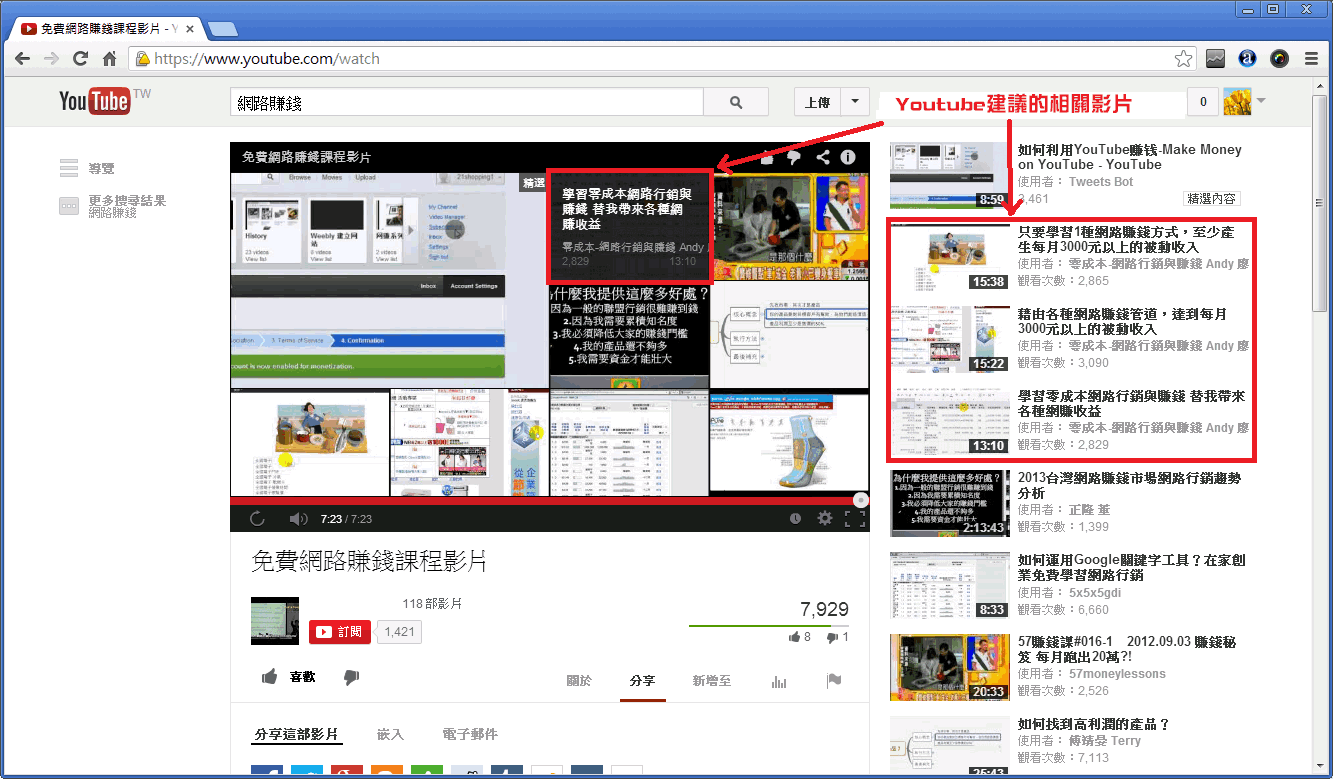Click the Chrome address bar URL
Screen dimensions: 1333x779
[x=267, y=59]
